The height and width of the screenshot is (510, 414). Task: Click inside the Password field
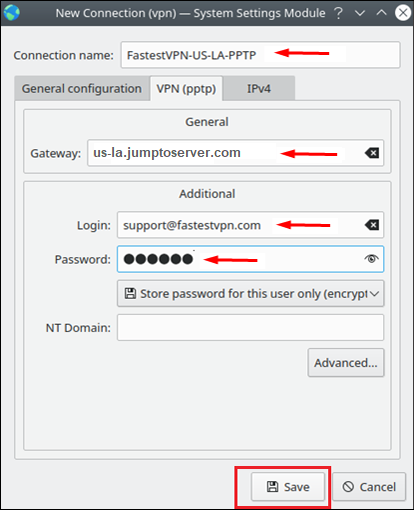coord(251,259)
